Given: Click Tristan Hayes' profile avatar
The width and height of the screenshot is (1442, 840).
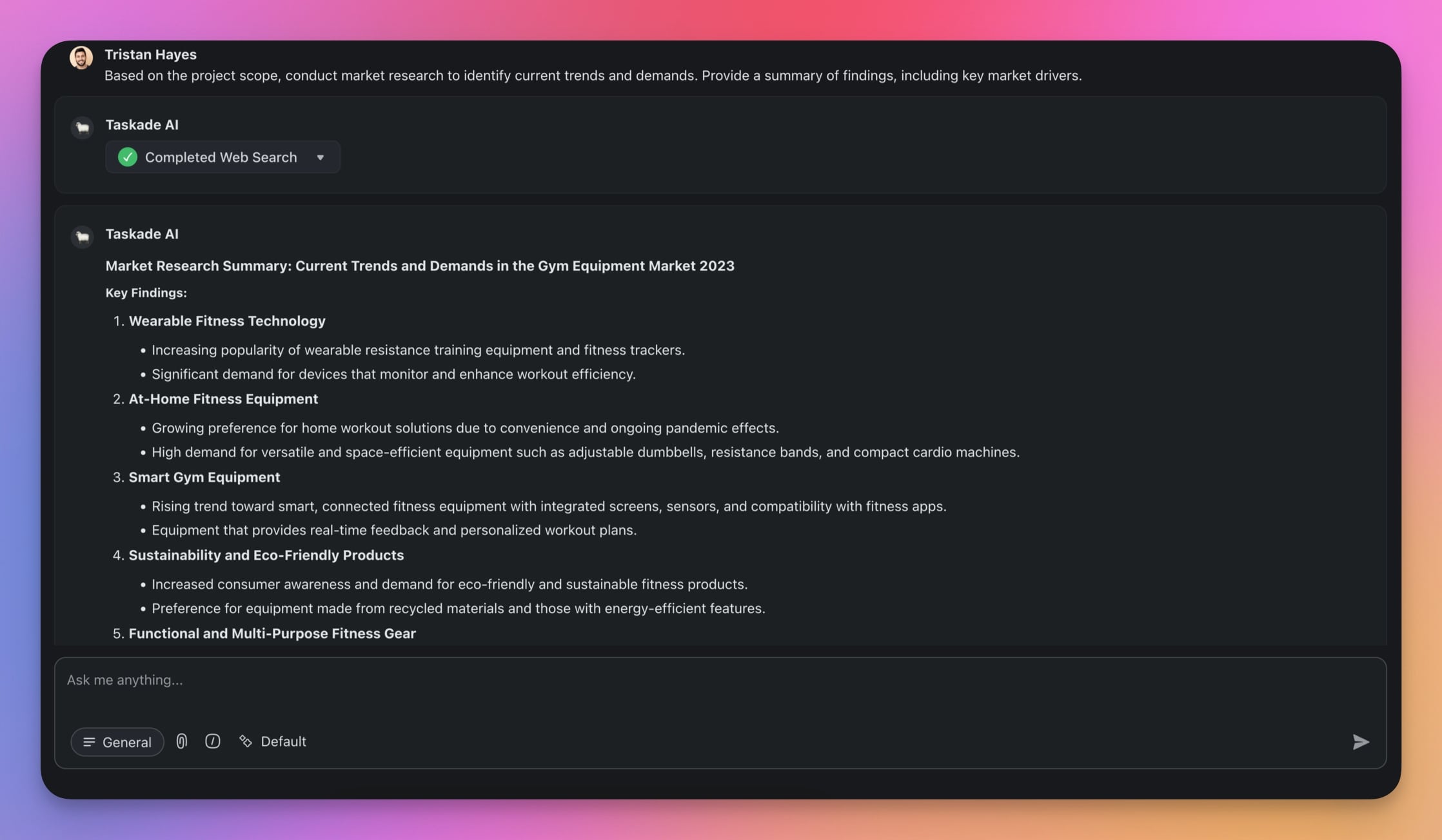Looking at the screenshot, I should 81,57.
